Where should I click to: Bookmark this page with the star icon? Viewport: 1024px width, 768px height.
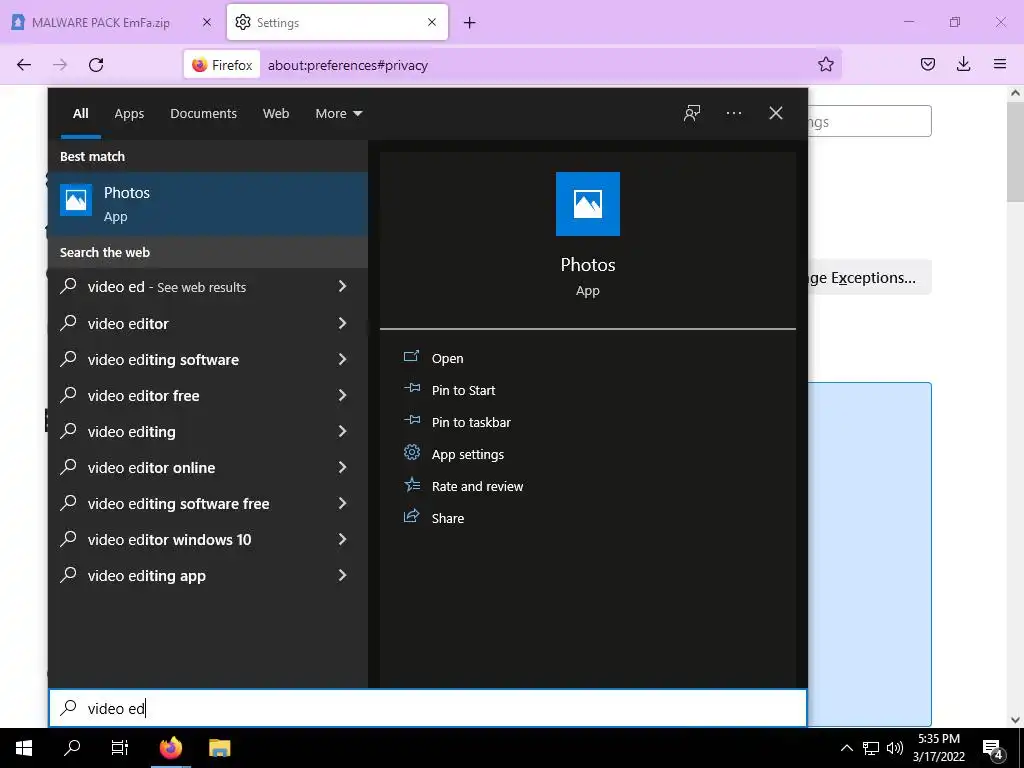pos(825,64)
